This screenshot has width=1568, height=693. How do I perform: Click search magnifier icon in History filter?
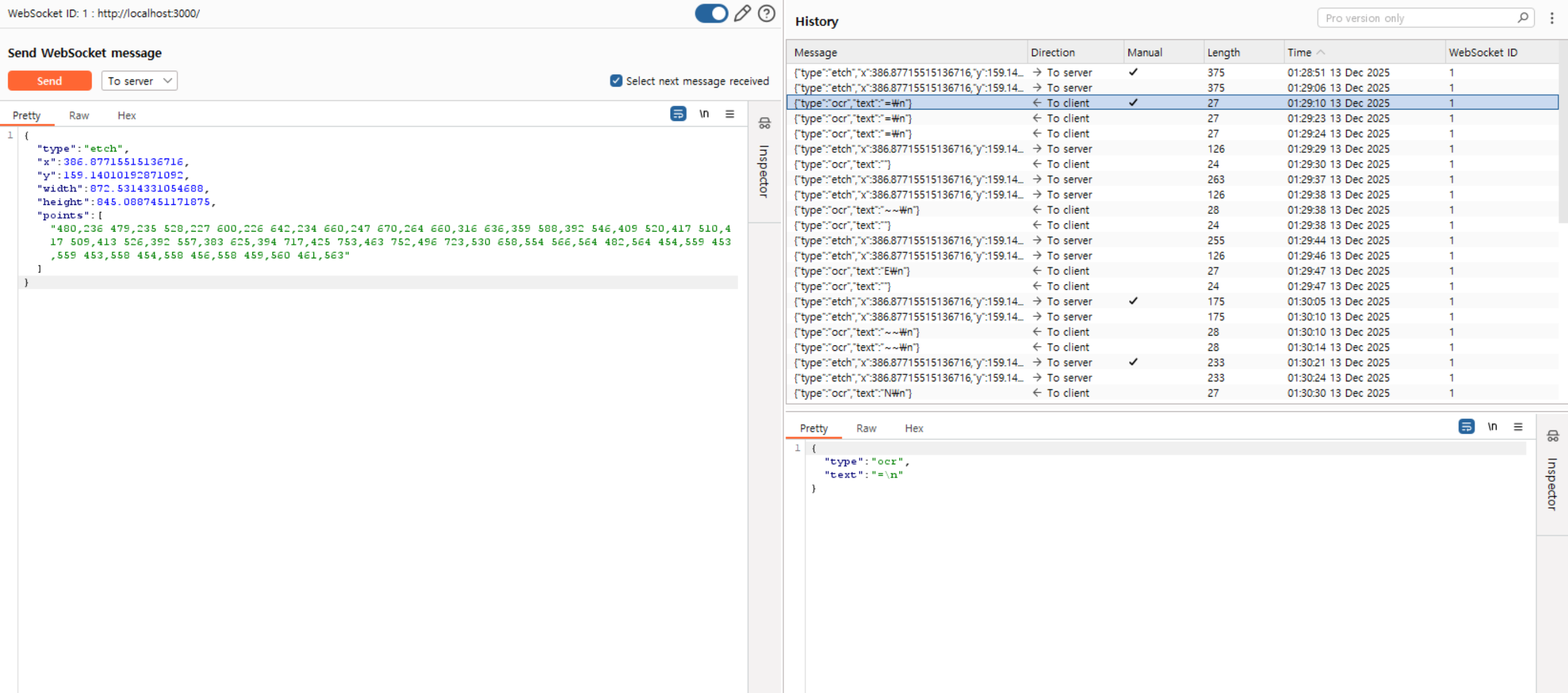point(1522,17)
